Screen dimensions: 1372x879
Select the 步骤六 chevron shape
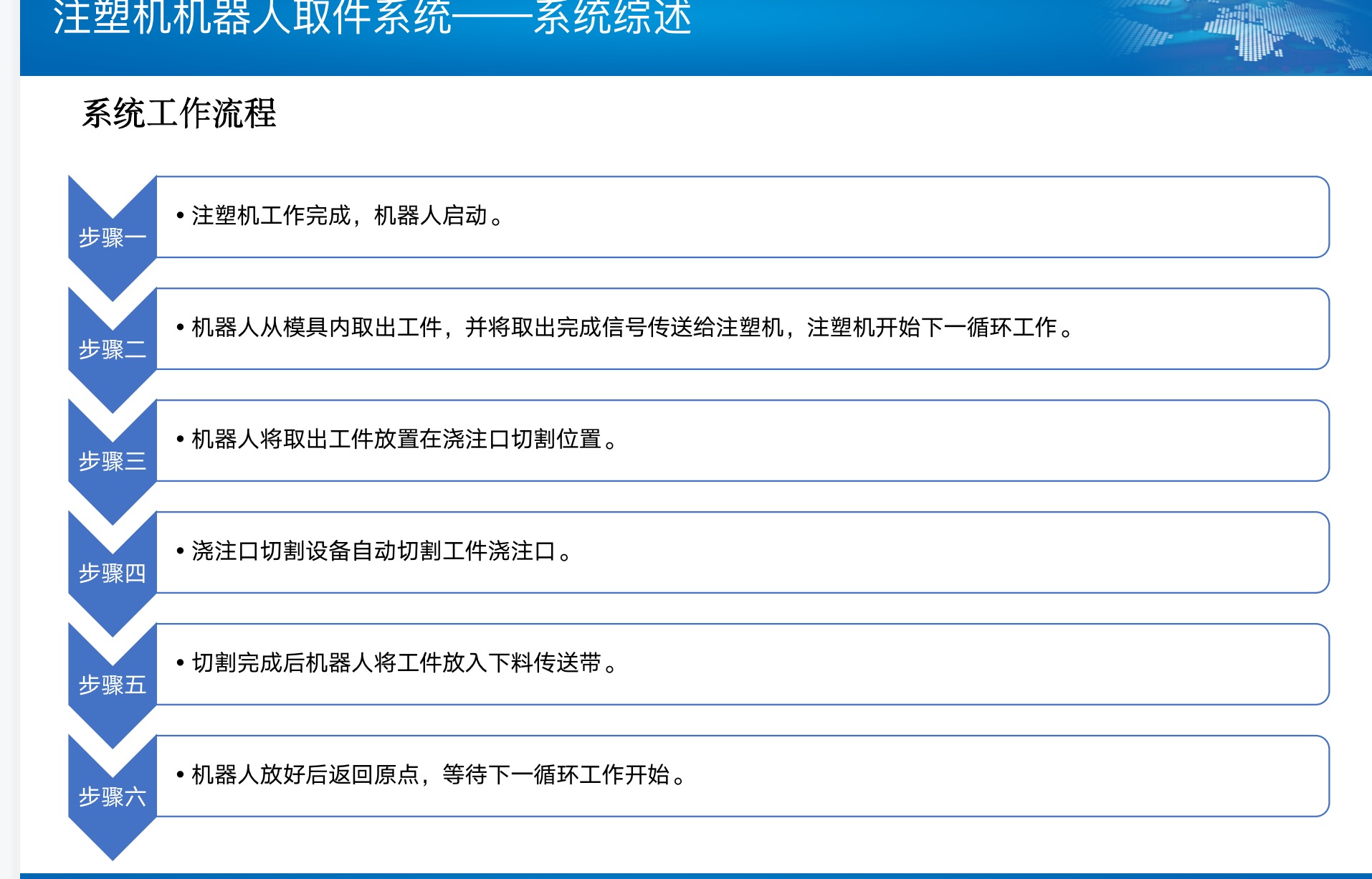point(112,797)
